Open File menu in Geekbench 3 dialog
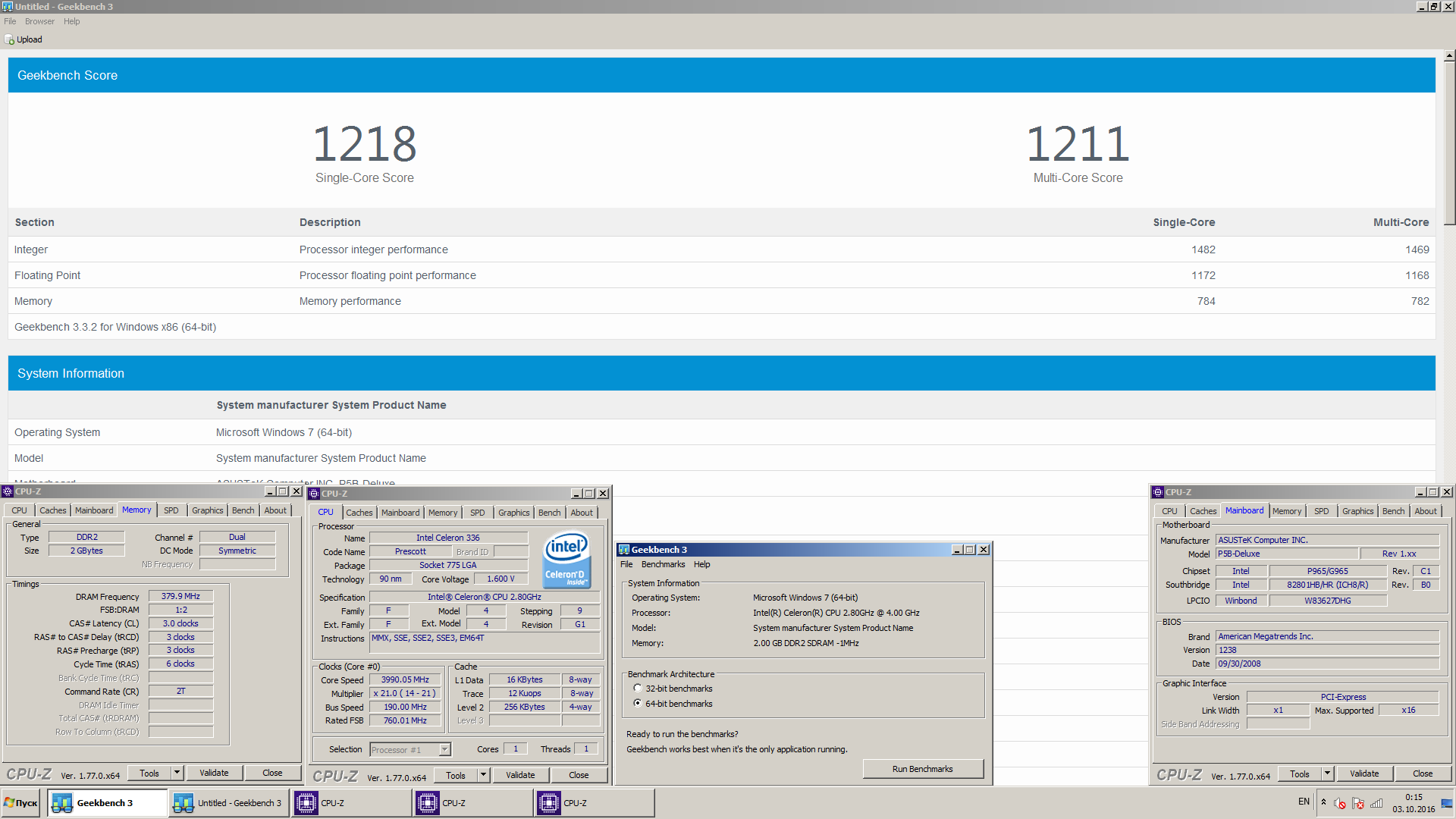Screen dimensions: 1456x819 click(626, 564)
